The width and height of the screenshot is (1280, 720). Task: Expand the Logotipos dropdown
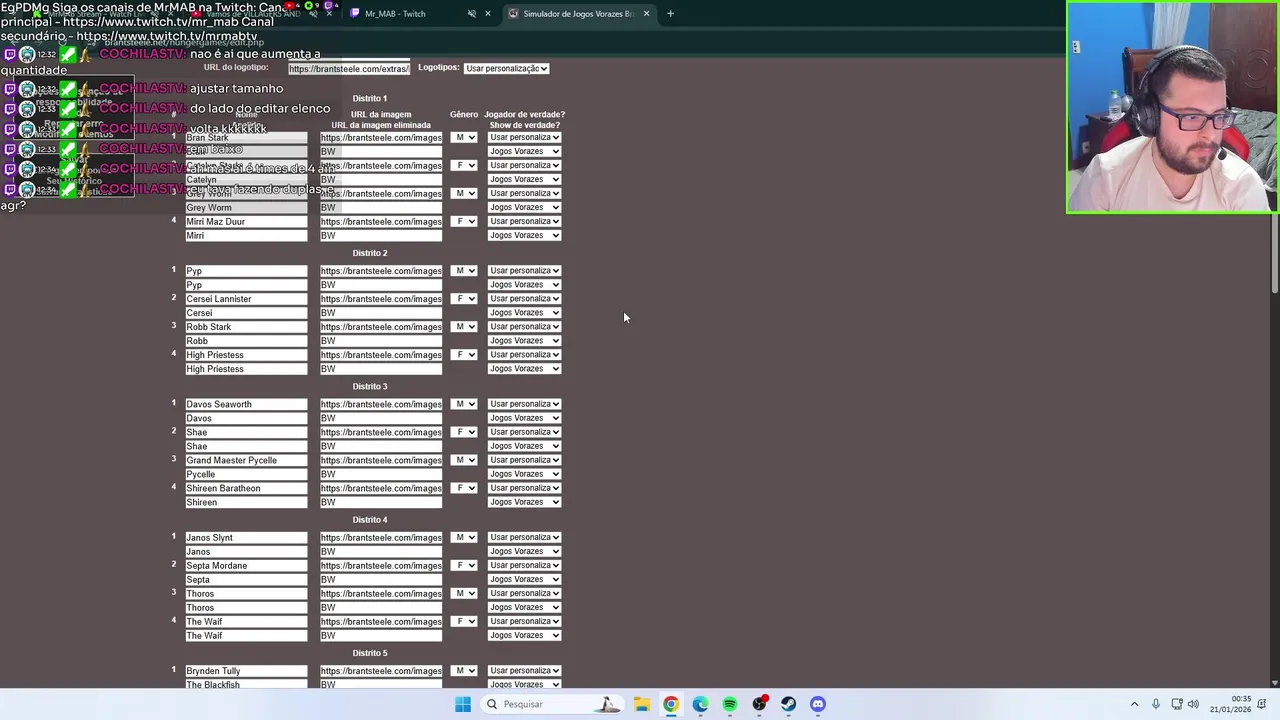tap(506, 68)
